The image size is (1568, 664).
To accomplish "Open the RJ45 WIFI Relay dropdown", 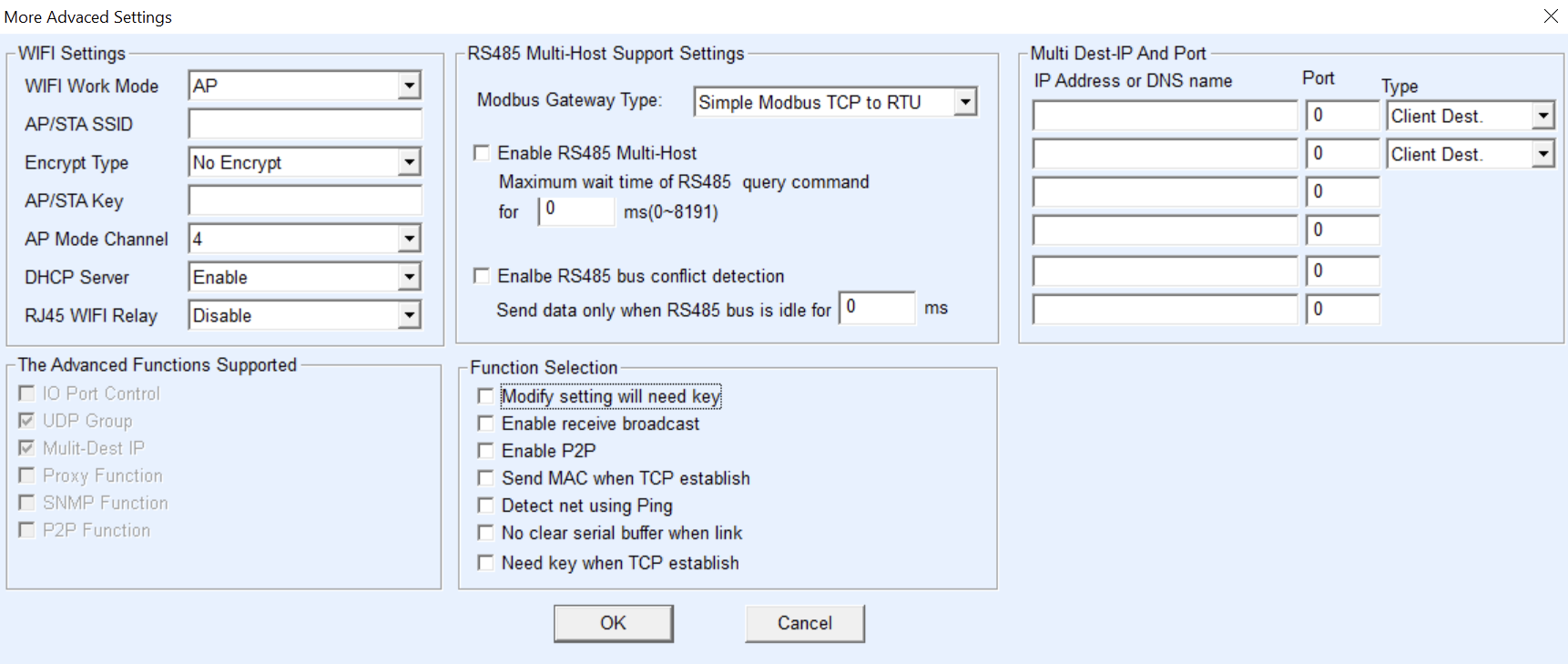I will click(410, 315).
